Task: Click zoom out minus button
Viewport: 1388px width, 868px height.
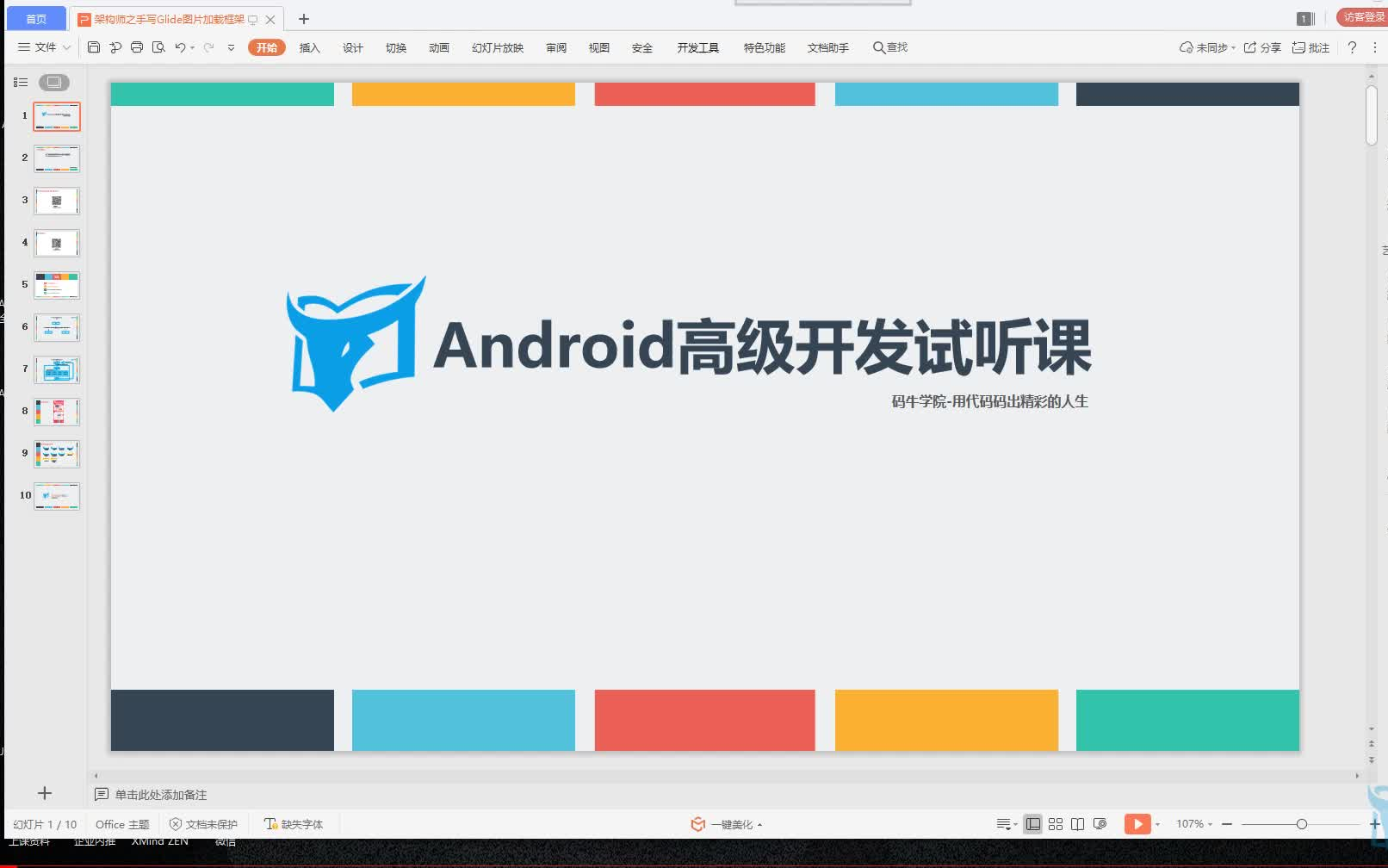Action: [1227, 824]
